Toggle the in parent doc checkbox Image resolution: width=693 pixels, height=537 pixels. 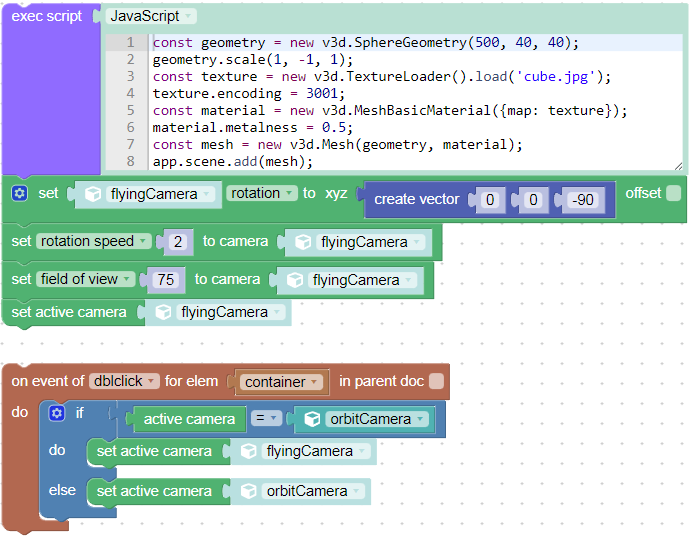436,381
